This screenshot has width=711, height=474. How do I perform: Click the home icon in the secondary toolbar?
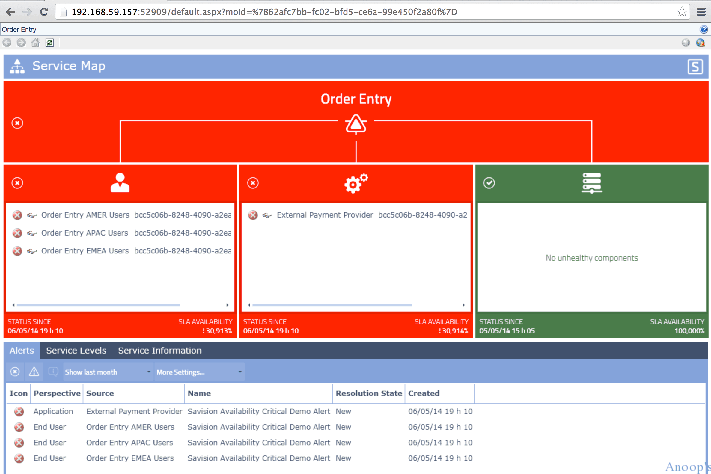(x=35, y=43)
